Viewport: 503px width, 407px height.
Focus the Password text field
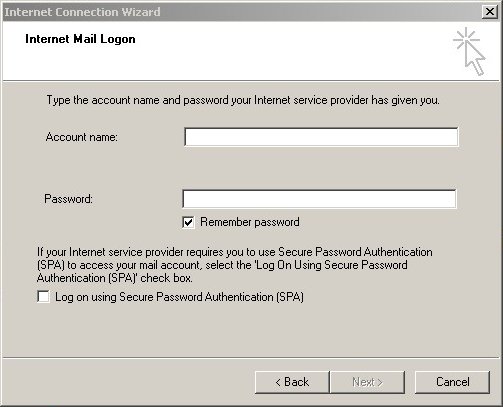point(319,199)
